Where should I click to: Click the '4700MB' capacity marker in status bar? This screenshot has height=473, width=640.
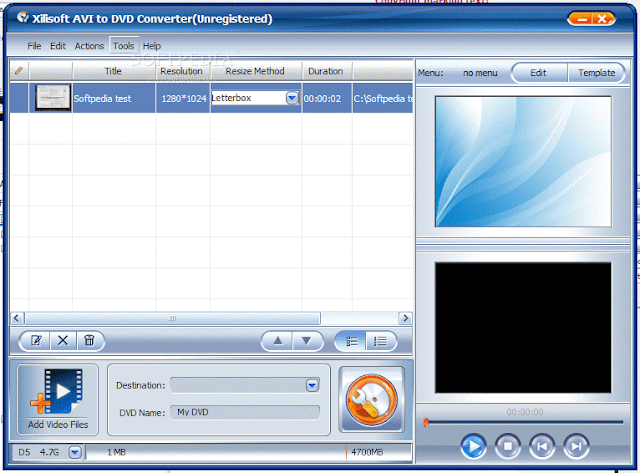click(x=367, y=452)
